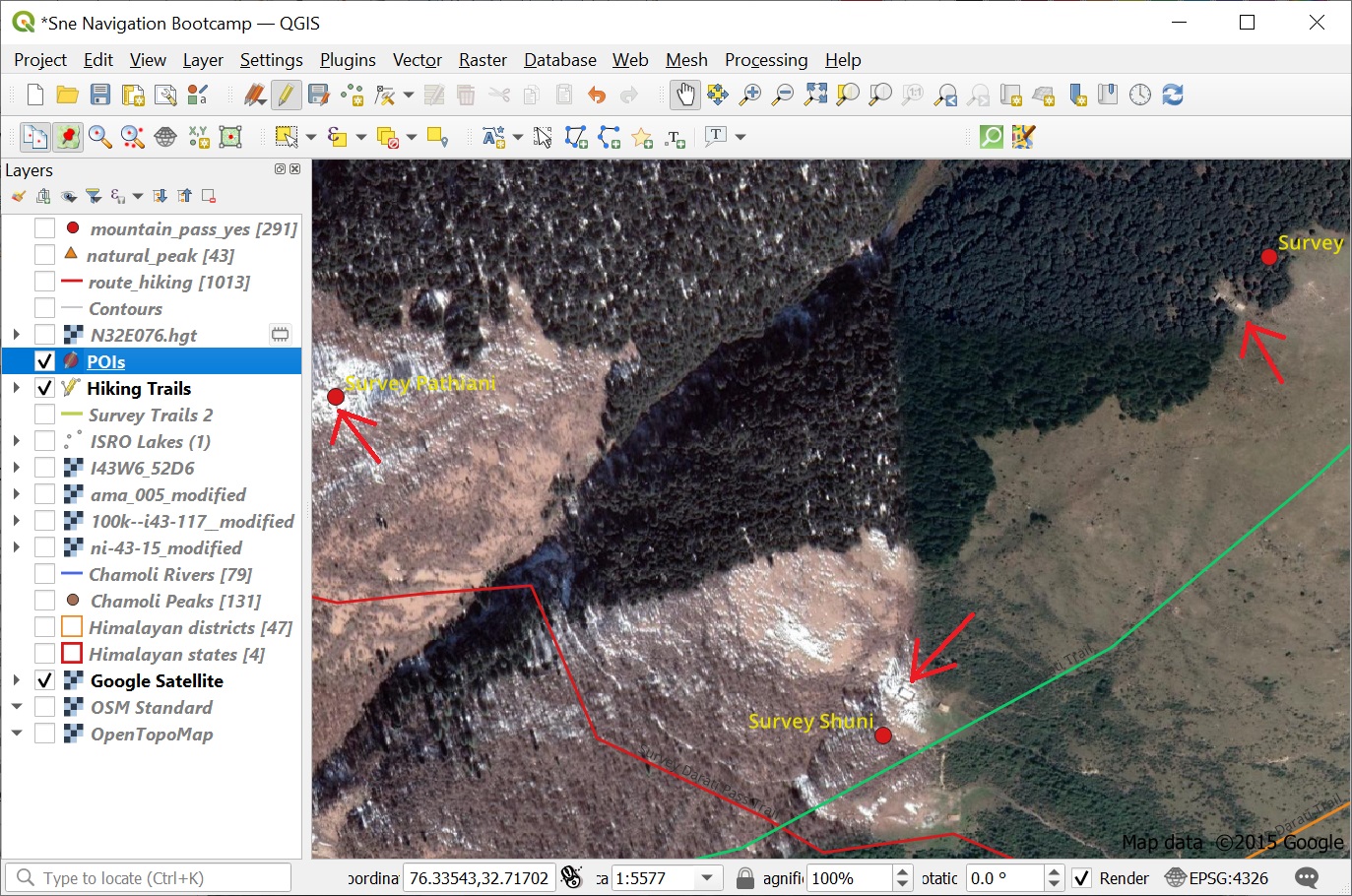
Task: Toggle the Render checkbox in status bar
Action: pos(1082,878)
